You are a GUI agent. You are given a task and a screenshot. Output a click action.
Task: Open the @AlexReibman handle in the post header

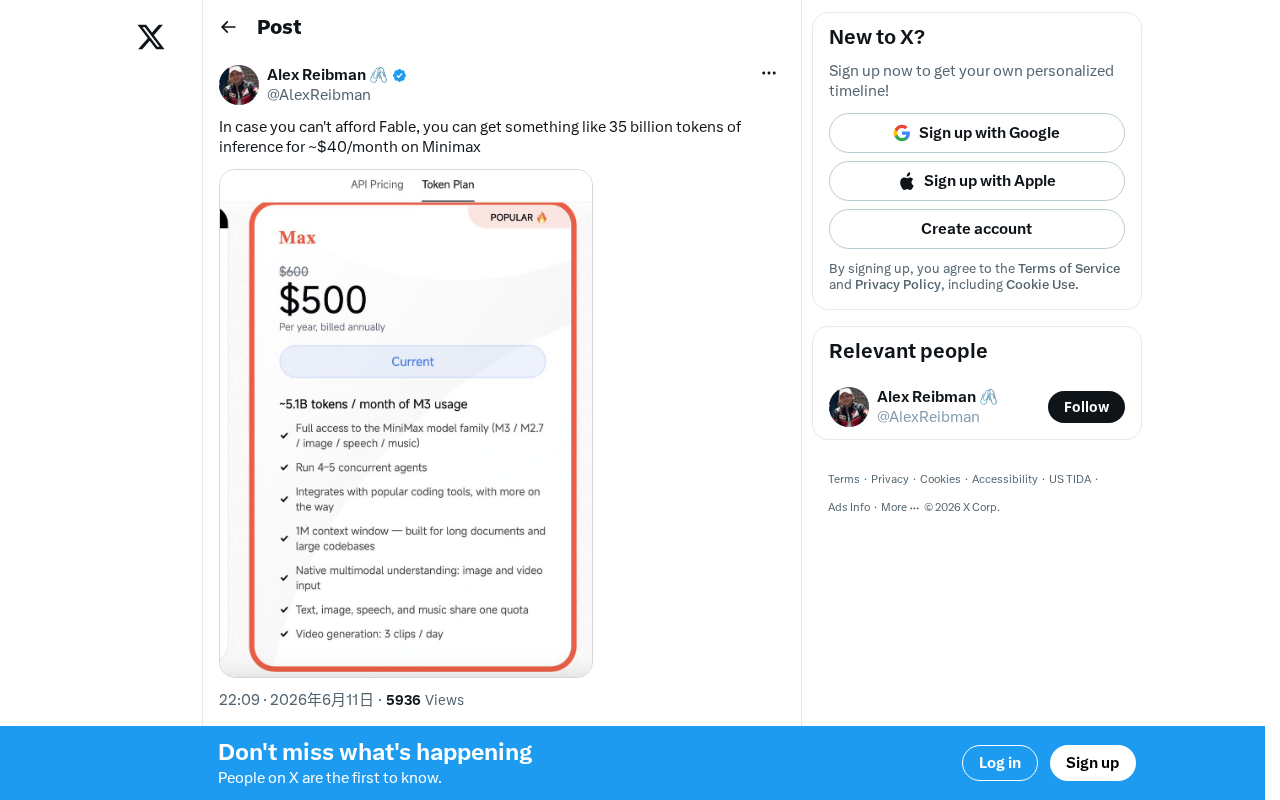tap(319, 95)
